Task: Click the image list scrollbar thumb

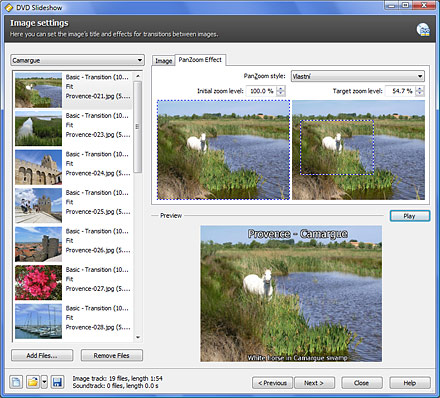Action: click(x=138, y=127)
